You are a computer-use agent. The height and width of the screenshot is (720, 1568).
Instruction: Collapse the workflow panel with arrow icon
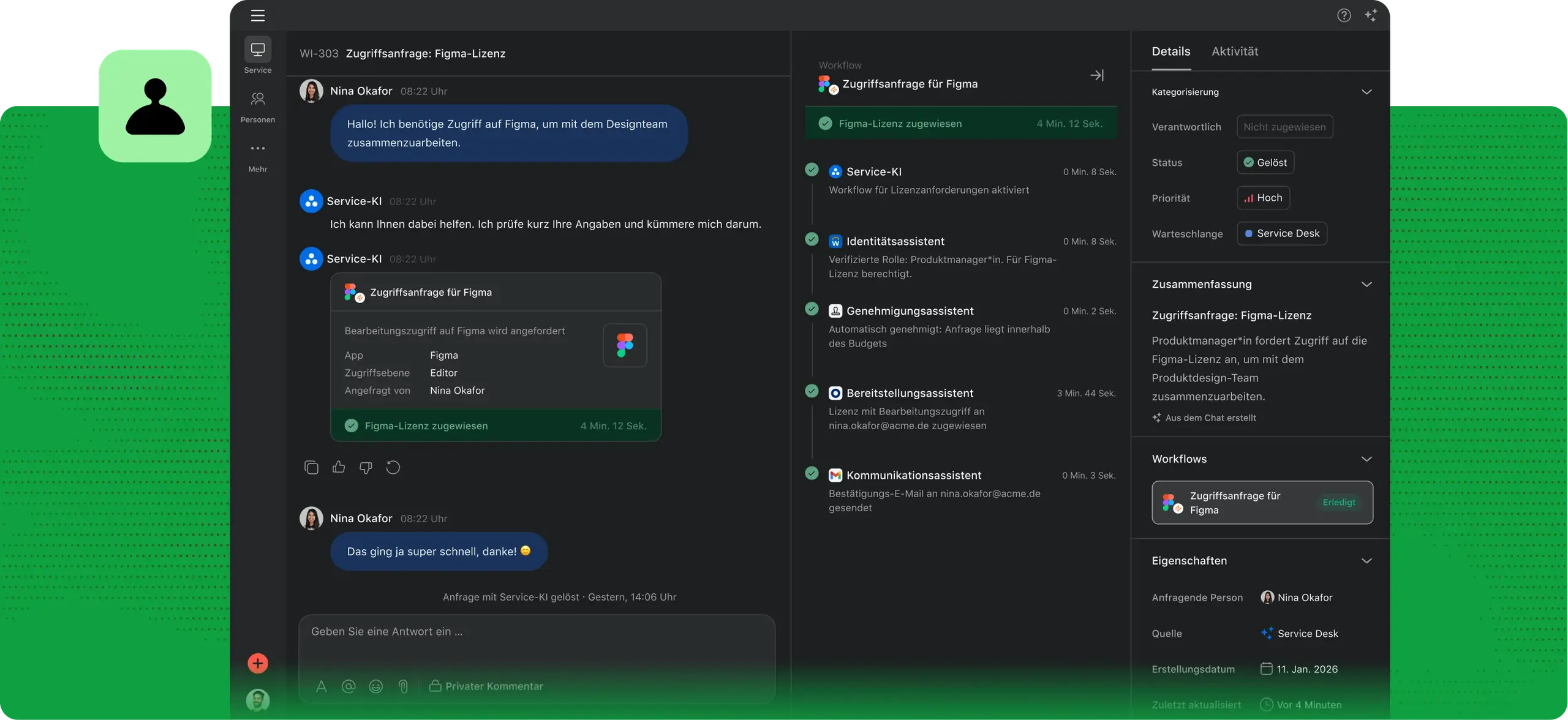coord(1097,75)
